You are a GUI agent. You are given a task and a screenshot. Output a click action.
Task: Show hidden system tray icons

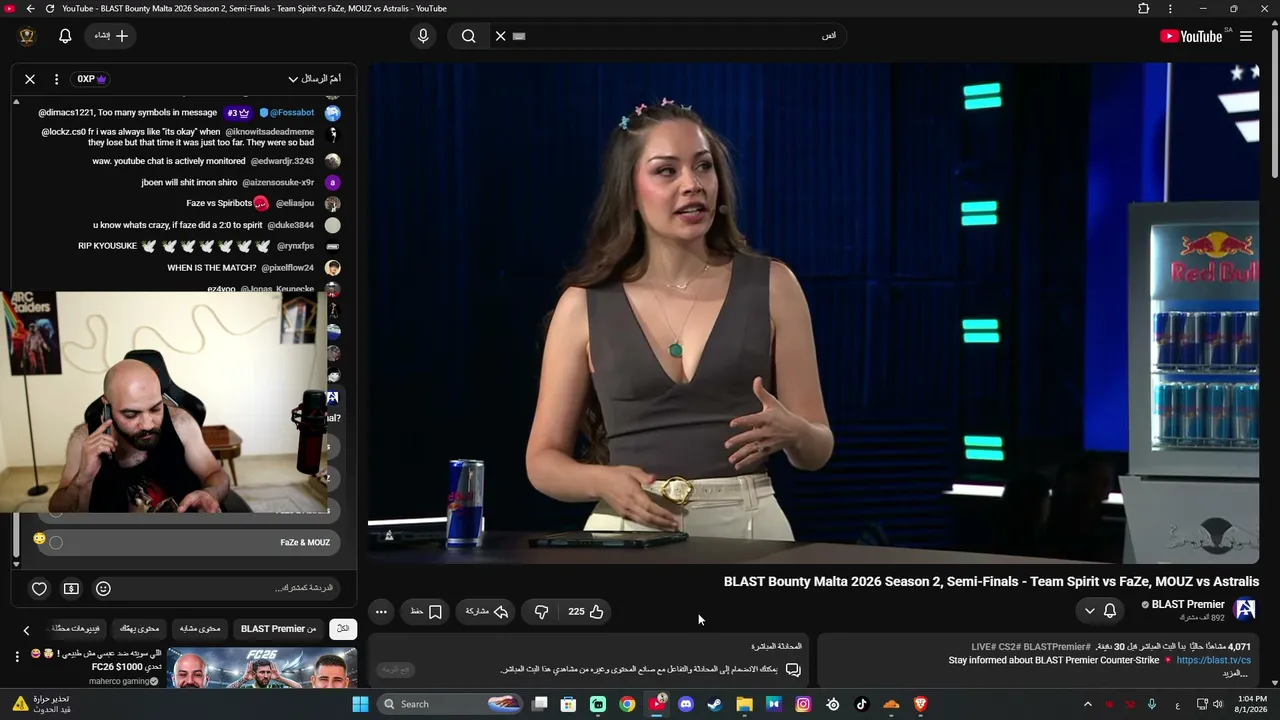coord(1086,704)
